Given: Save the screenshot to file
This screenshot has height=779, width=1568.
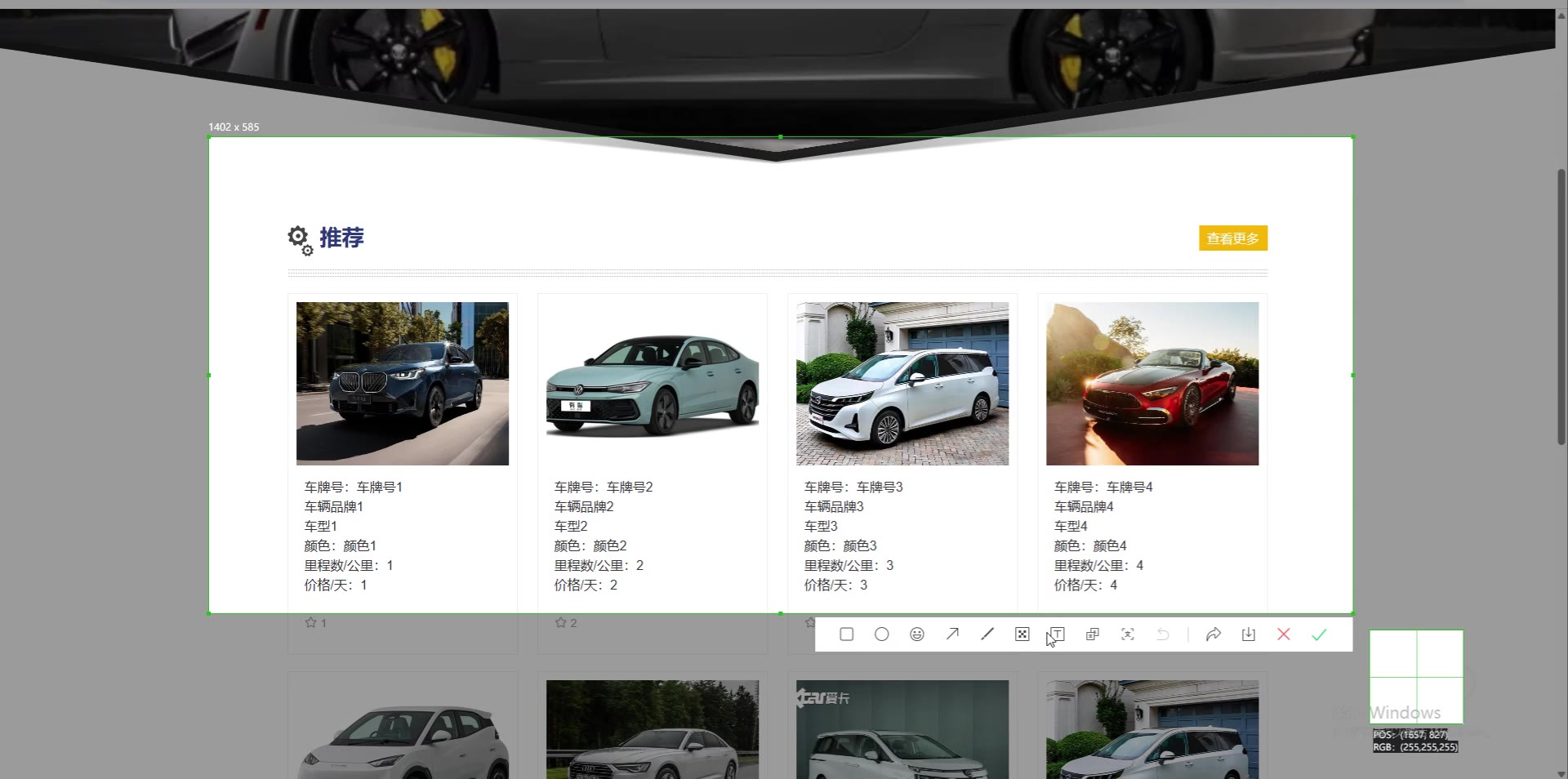Looking at the screenshot, I should pyautogui.click(x=1249, y=634).
